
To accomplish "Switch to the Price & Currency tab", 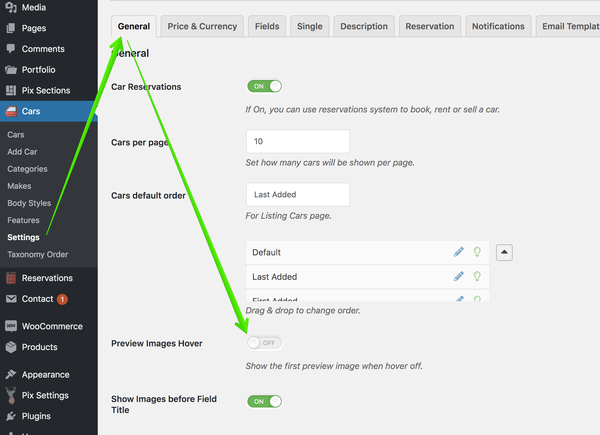I will (x=202, y=26).
